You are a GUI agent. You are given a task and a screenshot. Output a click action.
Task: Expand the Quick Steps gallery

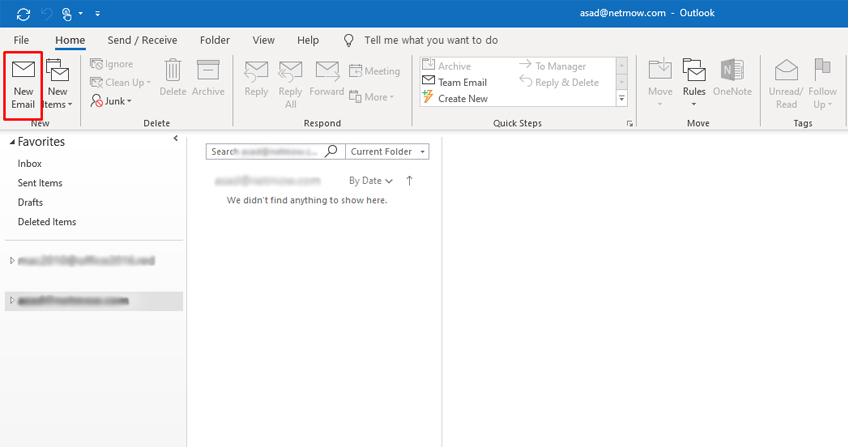coord(621,99)
